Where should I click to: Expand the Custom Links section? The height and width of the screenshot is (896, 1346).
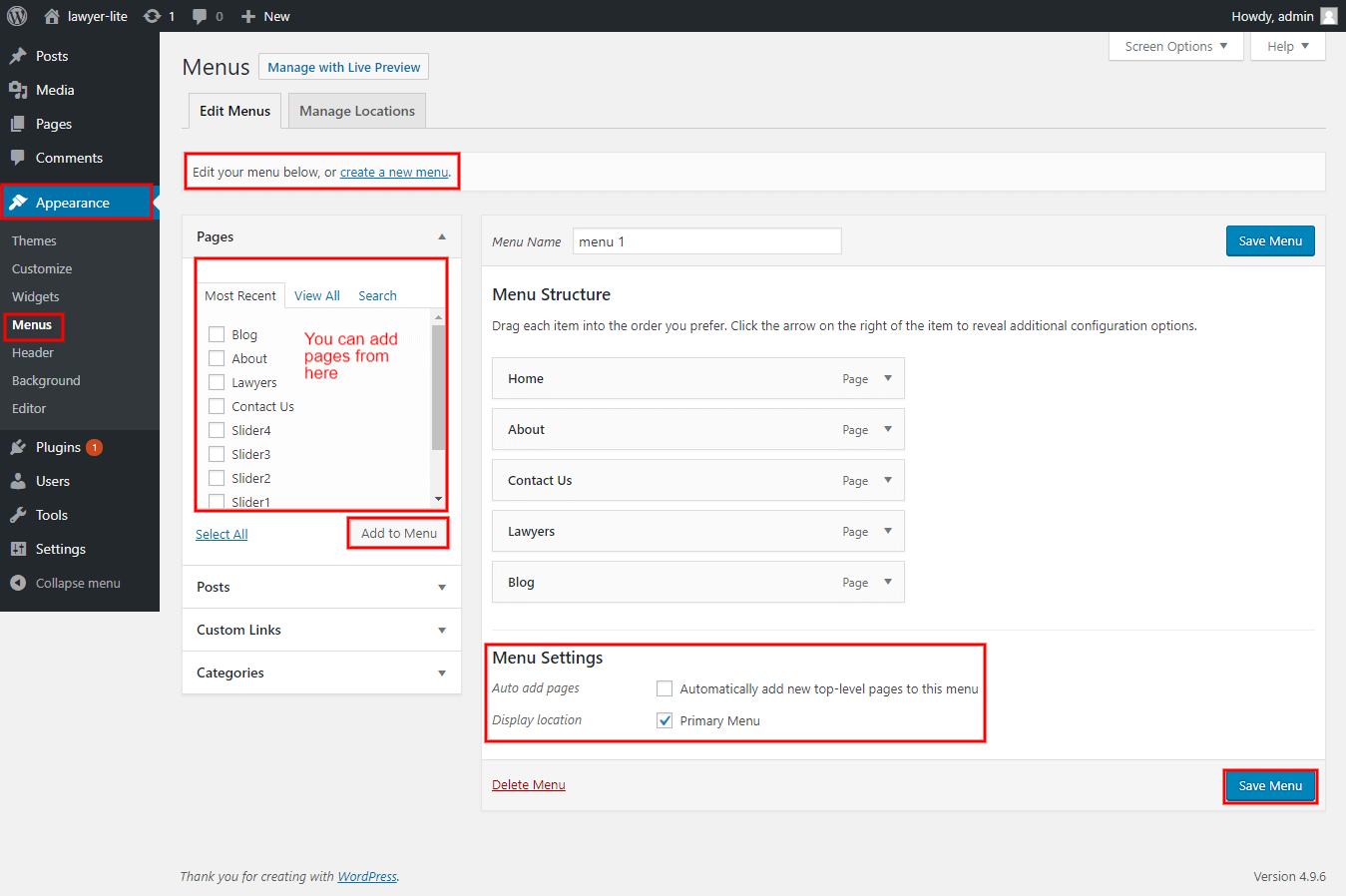click(442, 630)
